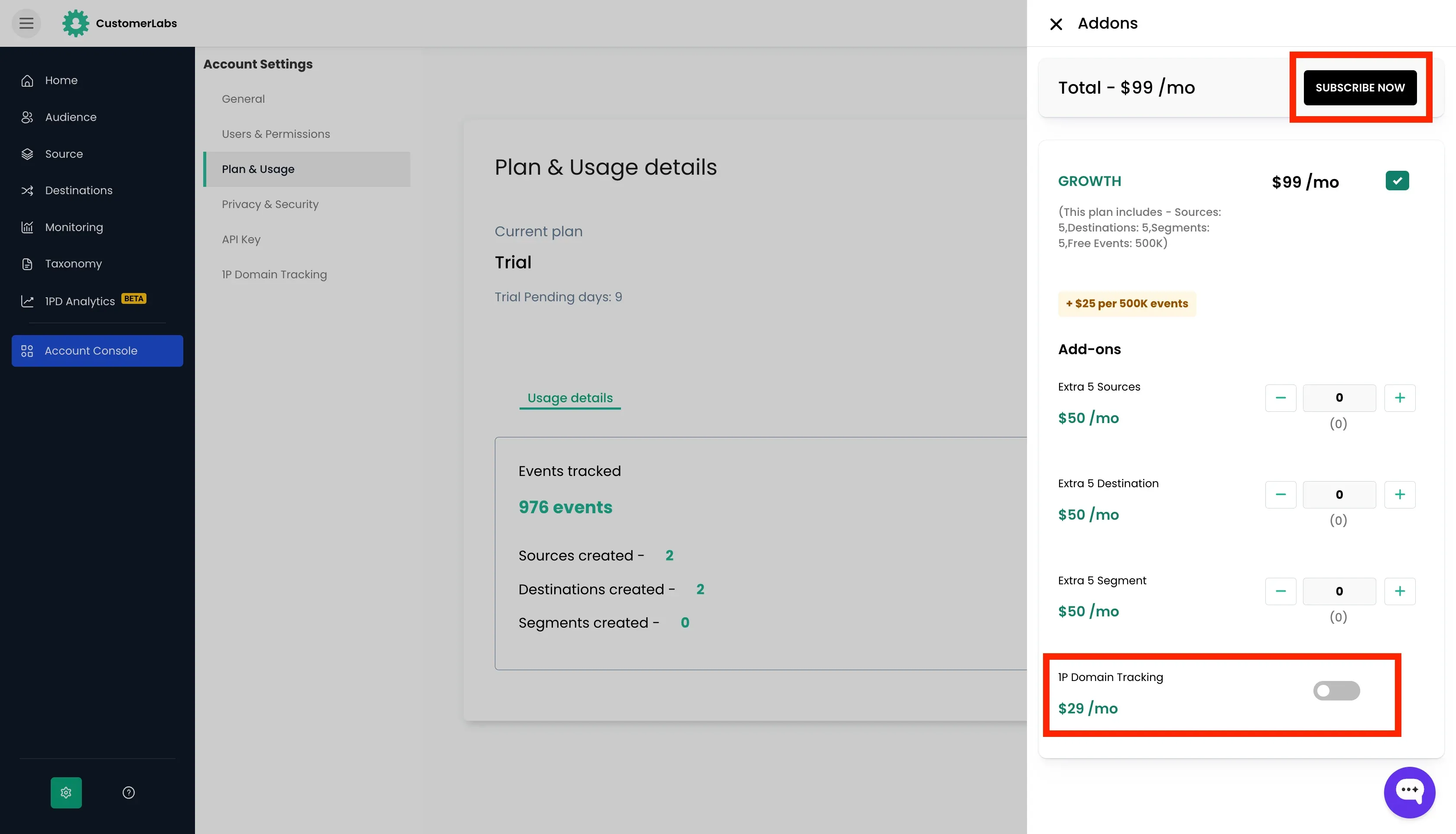Click Total - $99 /mo text

[x=1126, y=88]
